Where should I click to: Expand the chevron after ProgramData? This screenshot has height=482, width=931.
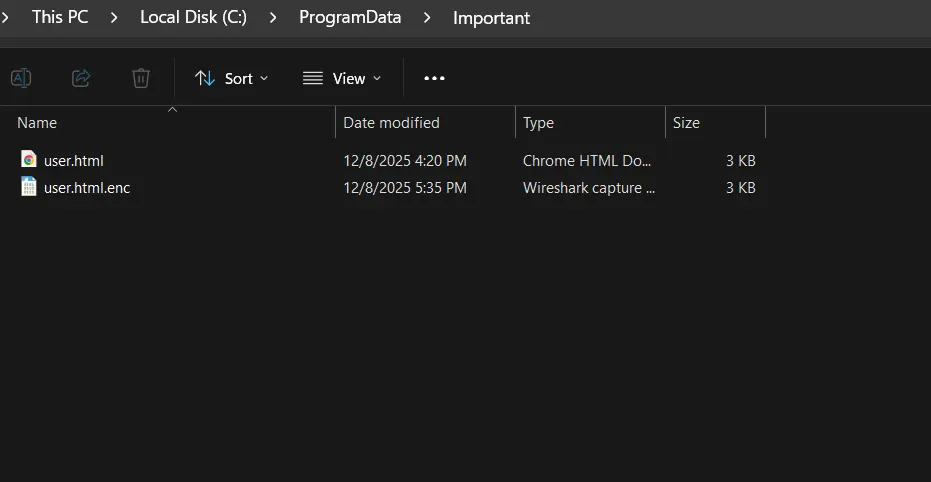427,18
